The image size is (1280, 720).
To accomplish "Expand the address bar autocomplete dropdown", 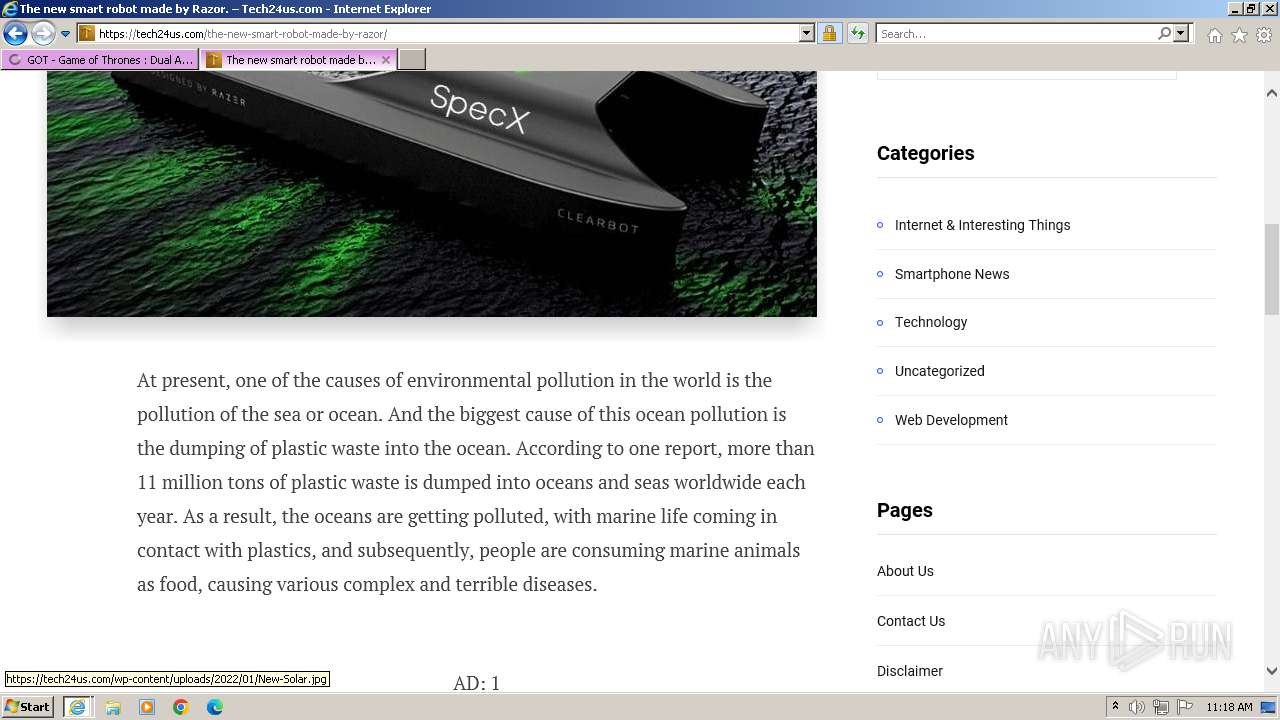I will click(807, 33).
